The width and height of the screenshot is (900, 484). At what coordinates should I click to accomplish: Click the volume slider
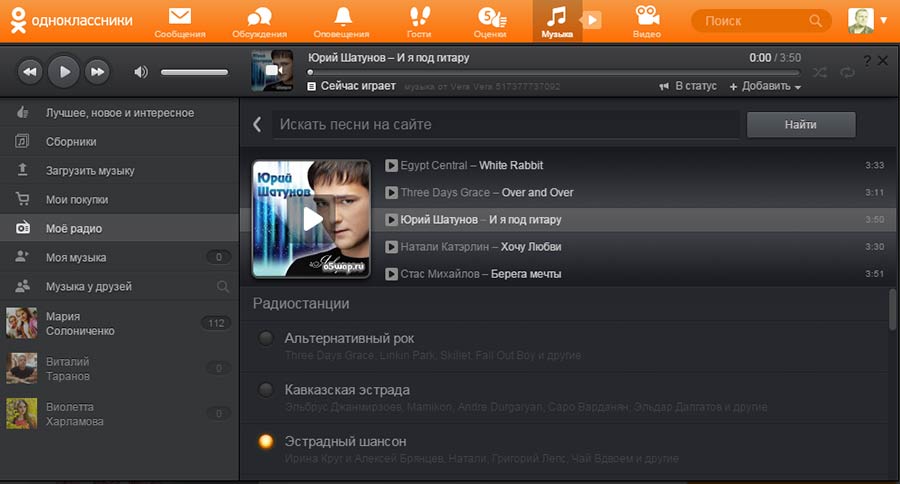pos(195,72)
